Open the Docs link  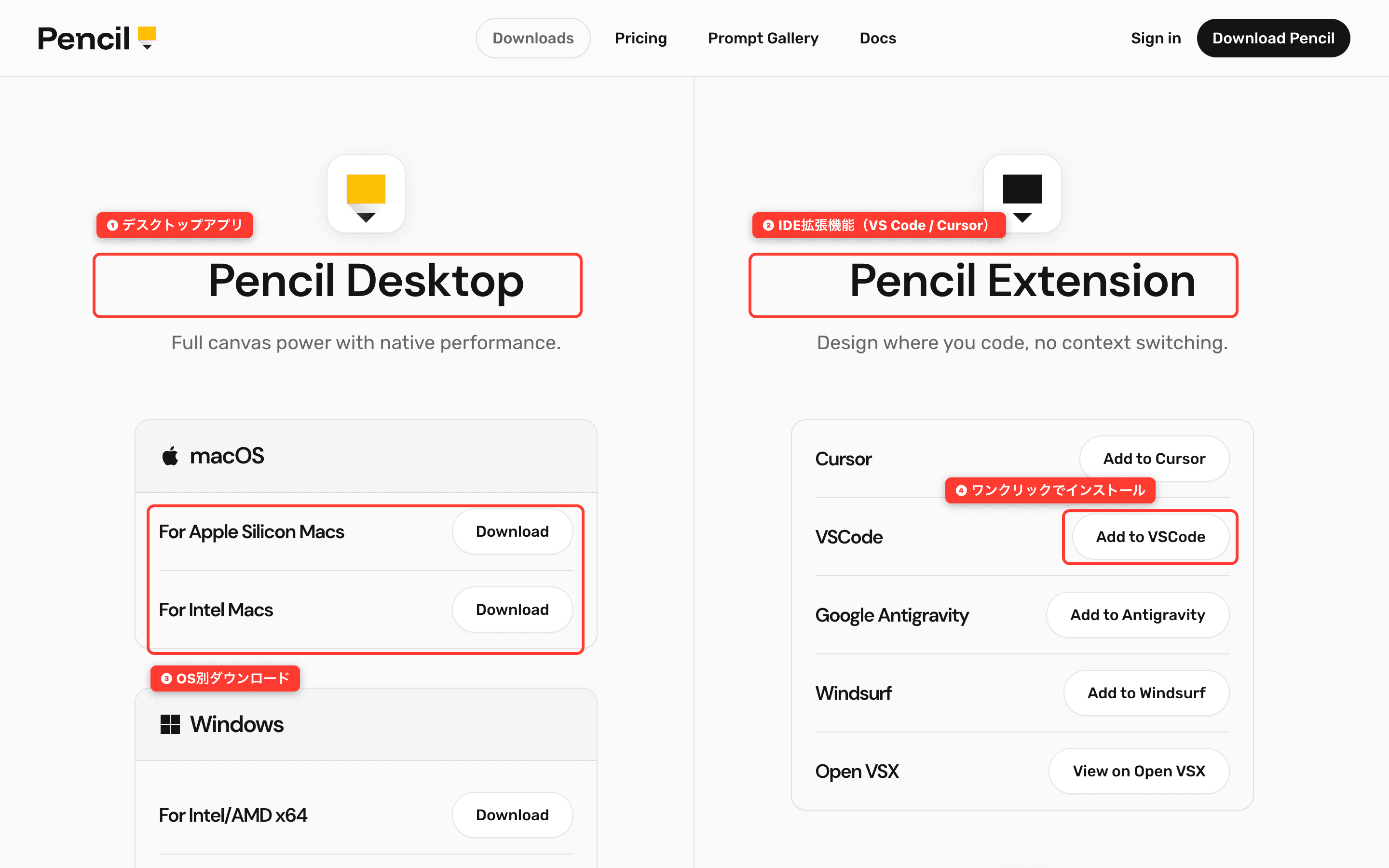point(878,38)
